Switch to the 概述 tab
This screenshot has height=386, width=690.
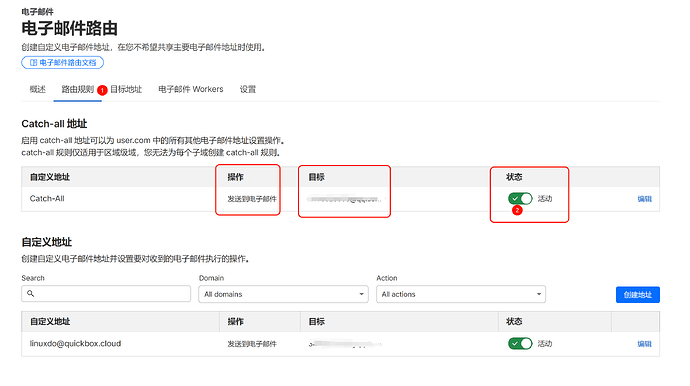(x=37, y=89)
